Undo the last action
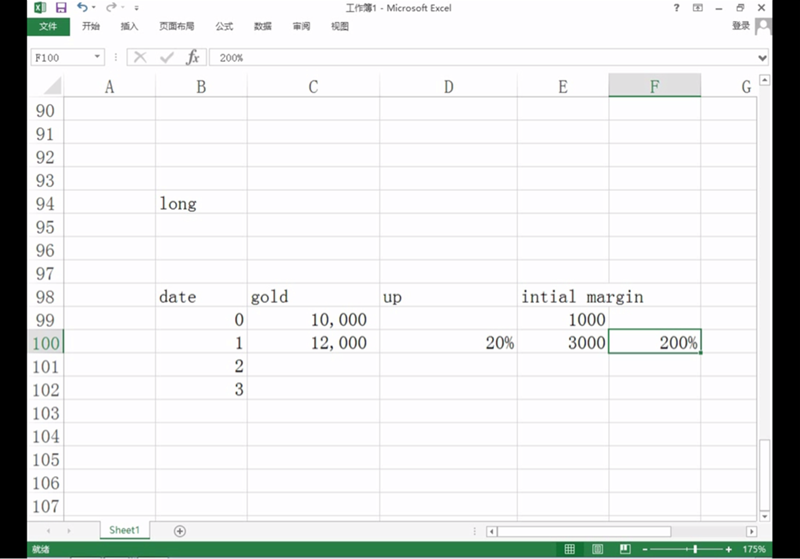 pyautogui.click(x=82, y=7)
